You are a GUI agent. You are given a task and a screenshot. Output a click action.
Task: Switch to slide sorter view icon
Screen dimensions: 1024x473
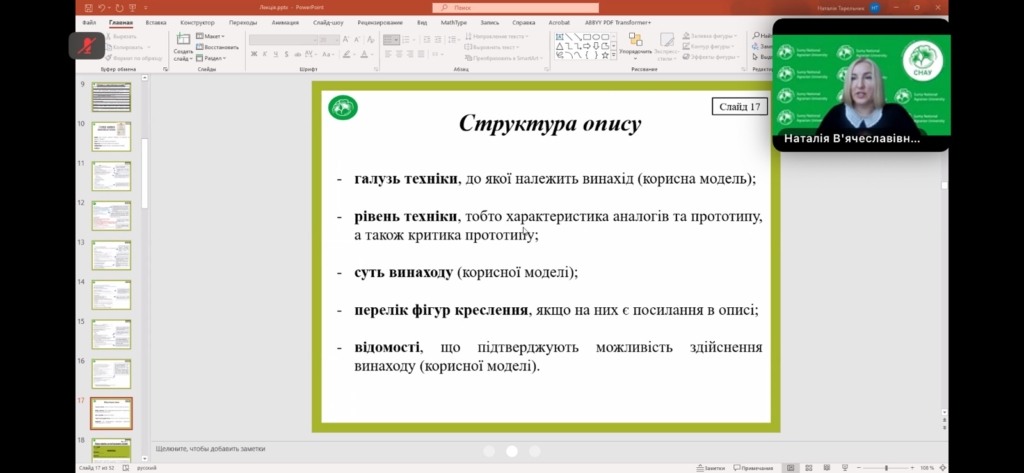(x=808, y=467)
